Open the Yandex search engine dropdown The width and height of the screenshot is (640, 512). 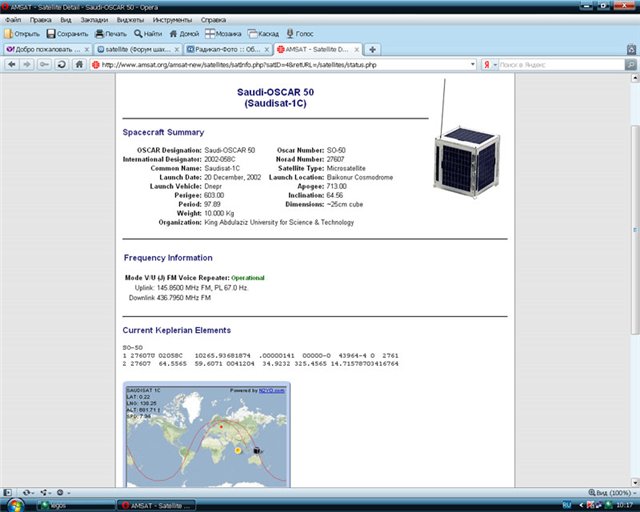coord(489,64)
